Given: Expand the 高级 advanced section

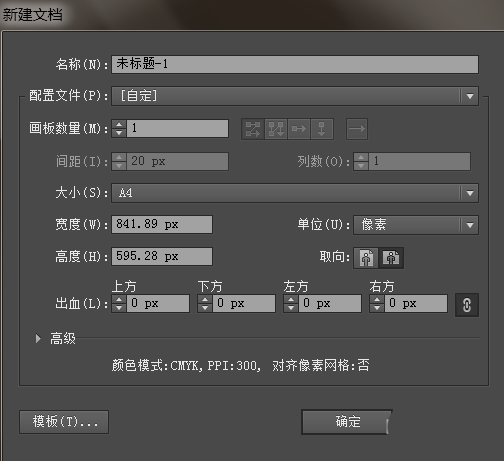Looking at the screenshot, I should pyautogui.click(x=38, y=339).
